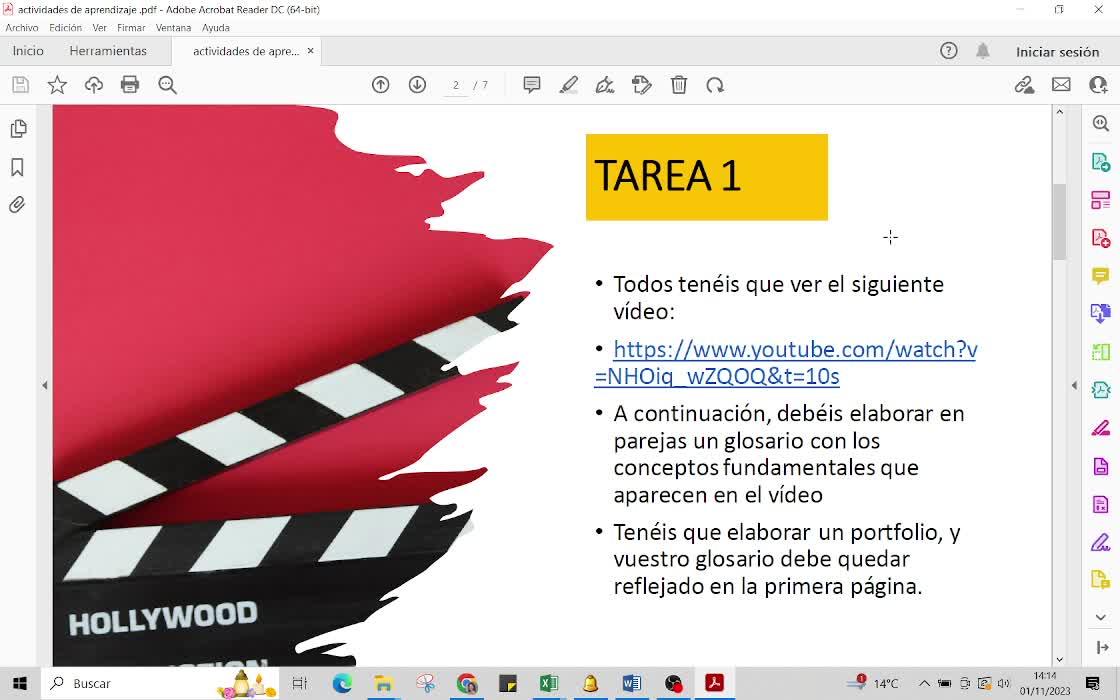Select the highlight text pen tool
The height and width of the screenshot is (700, 1120).
tap(569, 85)
